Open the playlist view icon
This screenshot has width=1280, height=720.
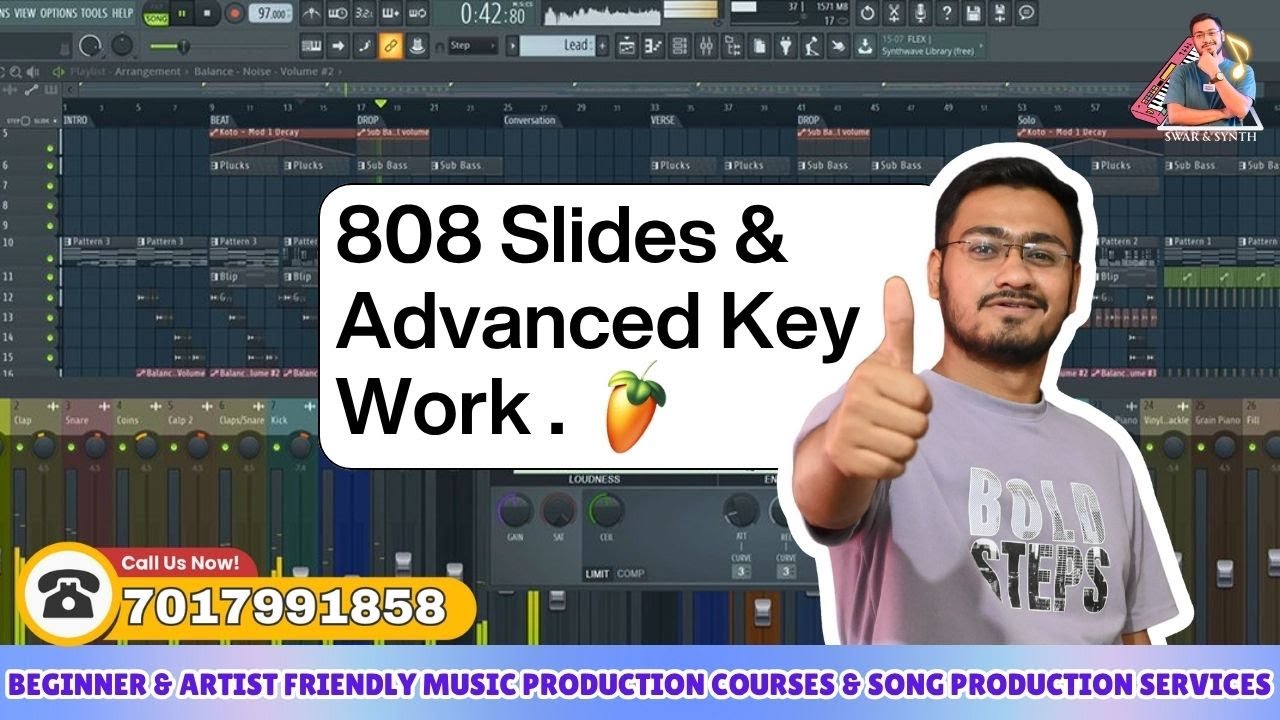(627, 46)
